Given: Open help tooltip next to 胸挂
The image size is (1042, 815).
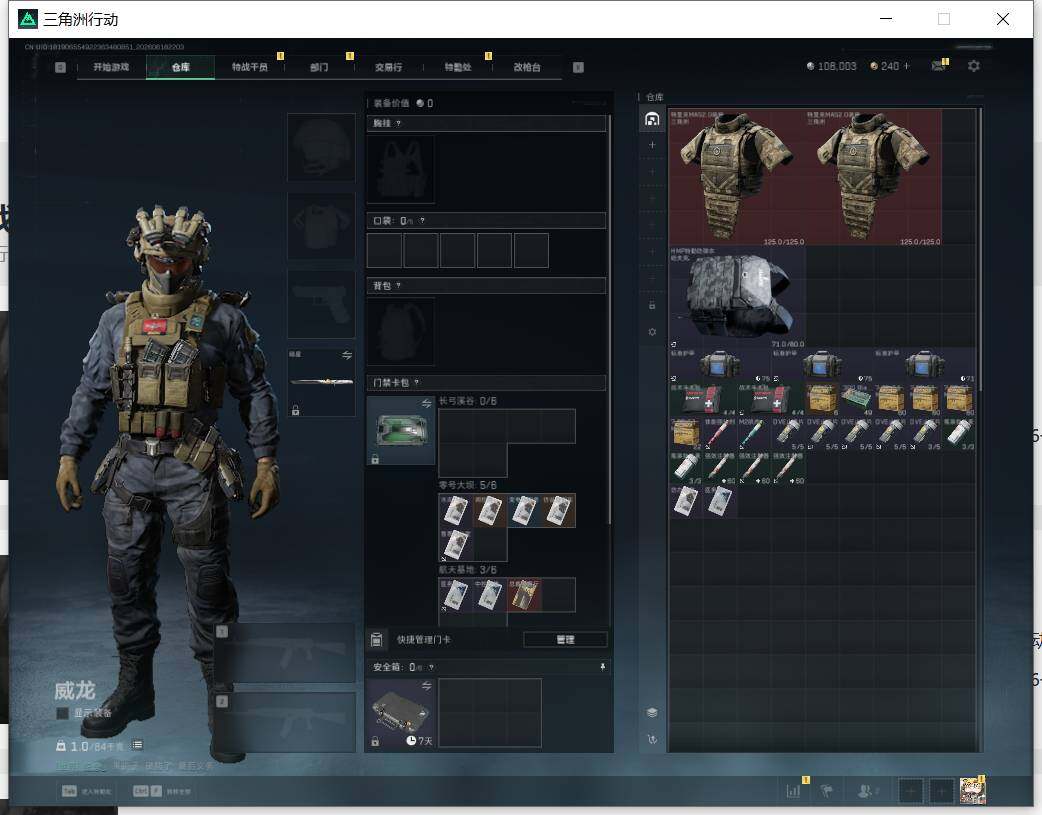Looking at the screenshot, I should 398,124.
